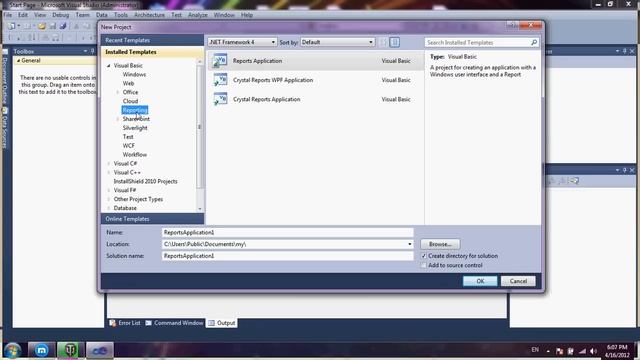Click Open File folder icon in toolbar
Screen dimensions: 640x360
(42, 26)
